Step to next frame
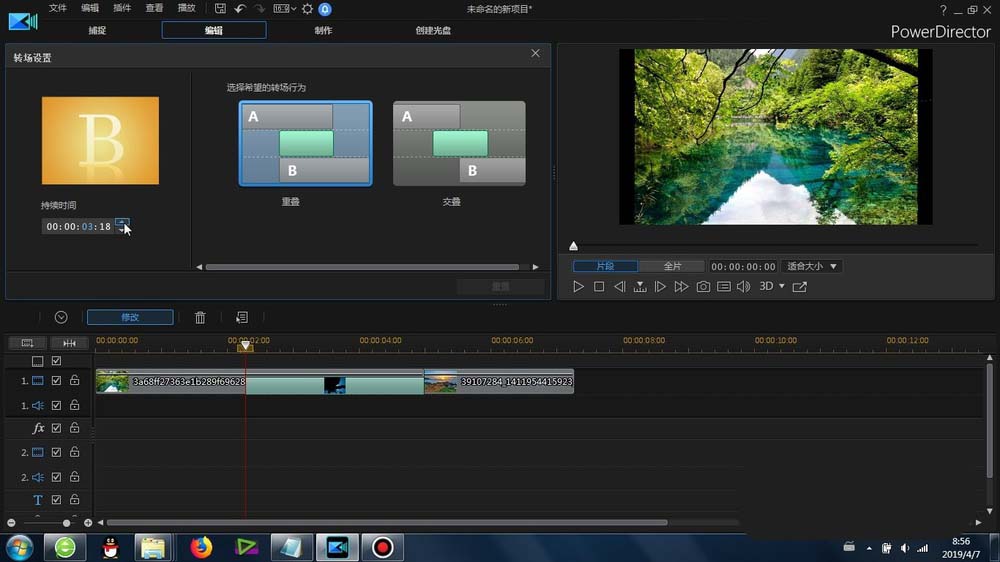This screenshot has height=562, width=1000. (660, 286)
